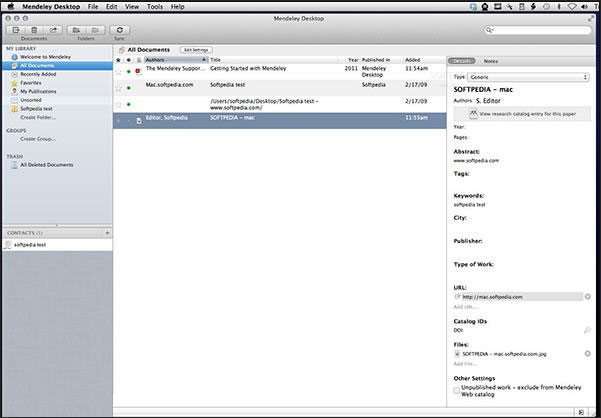Open the volume menu bar icon
The width and height of the screenshot is (601, 418).
pyautogui.click(x=584, y=7)
